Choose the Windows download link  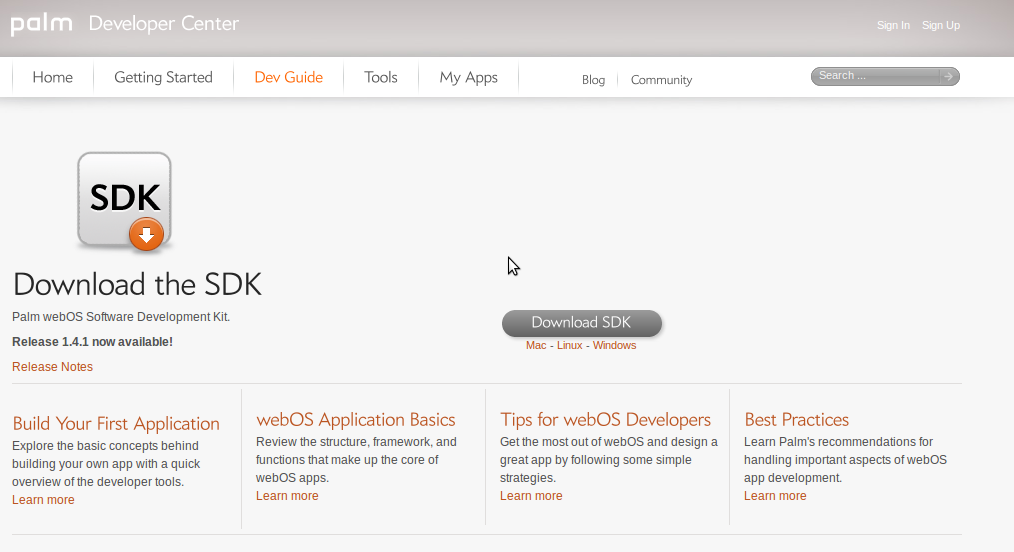614,345
